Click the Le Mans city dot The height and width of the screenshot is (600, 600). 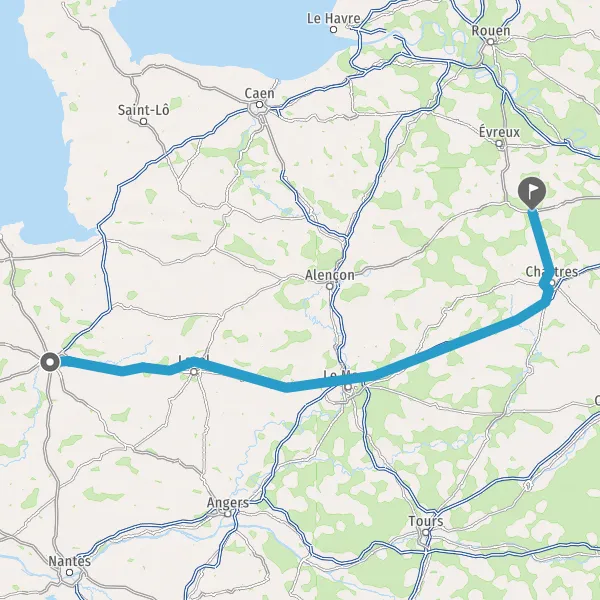click(348, 387)
